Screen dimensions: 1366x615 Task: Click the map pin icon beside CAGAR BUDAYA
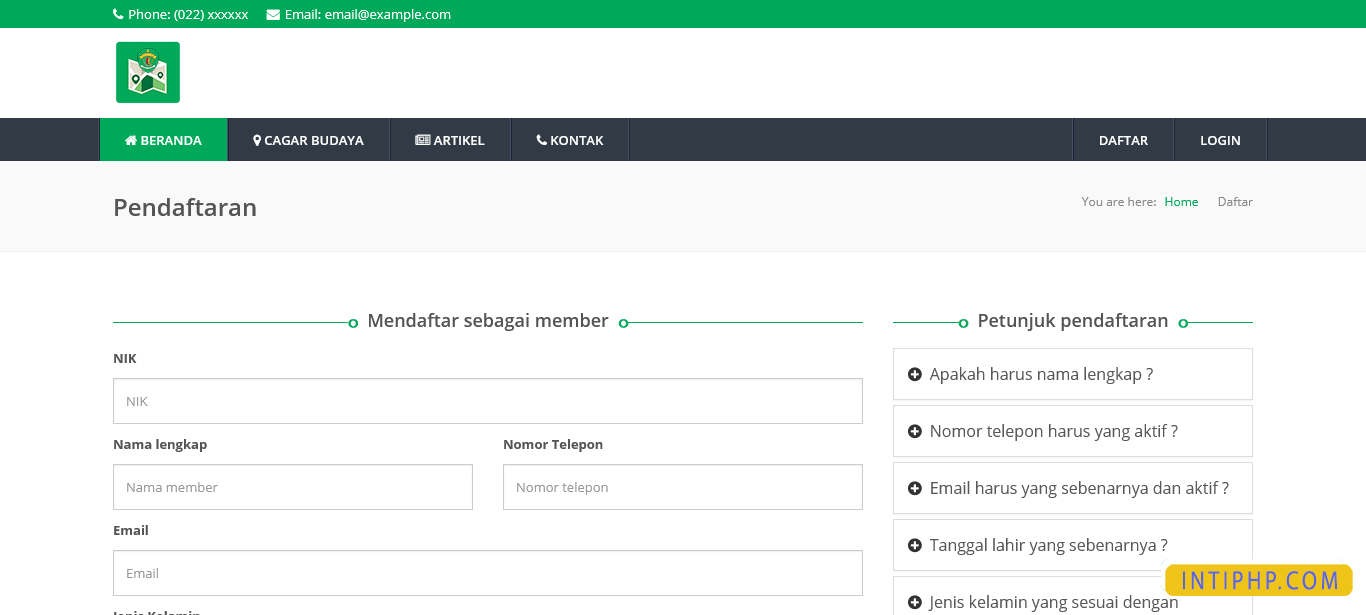coord(257,140)
